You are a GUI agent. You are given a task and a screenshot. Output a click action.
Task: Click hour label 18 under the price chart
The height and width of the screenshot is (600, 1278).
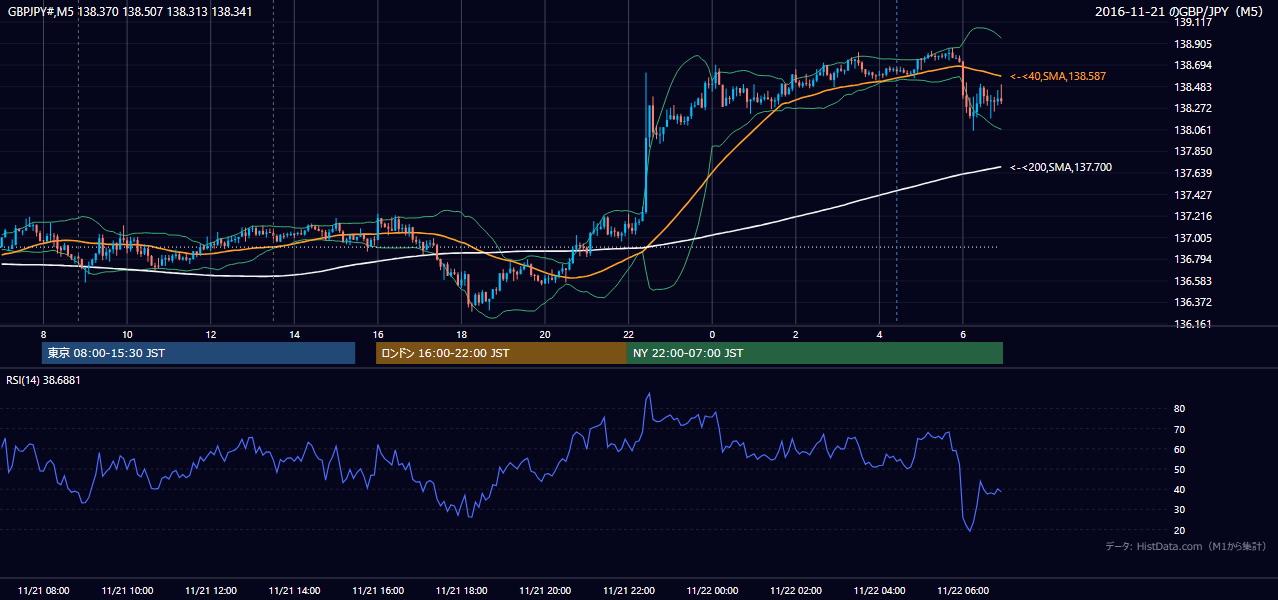tap(462, 334)
